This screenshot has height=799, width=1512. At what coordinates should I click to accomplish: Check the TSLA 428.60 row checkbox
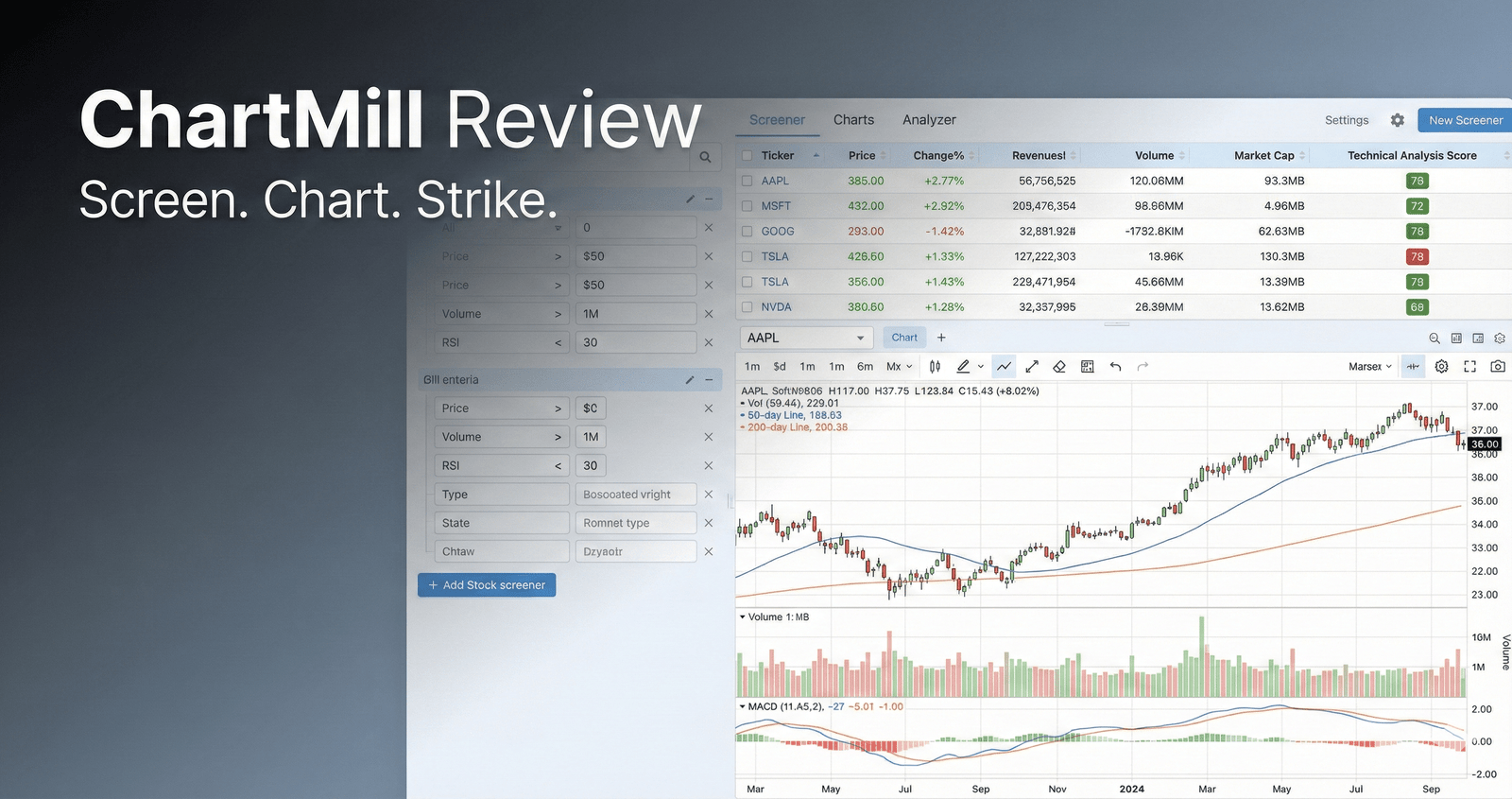pyautogui.click(x=747, y=257)
